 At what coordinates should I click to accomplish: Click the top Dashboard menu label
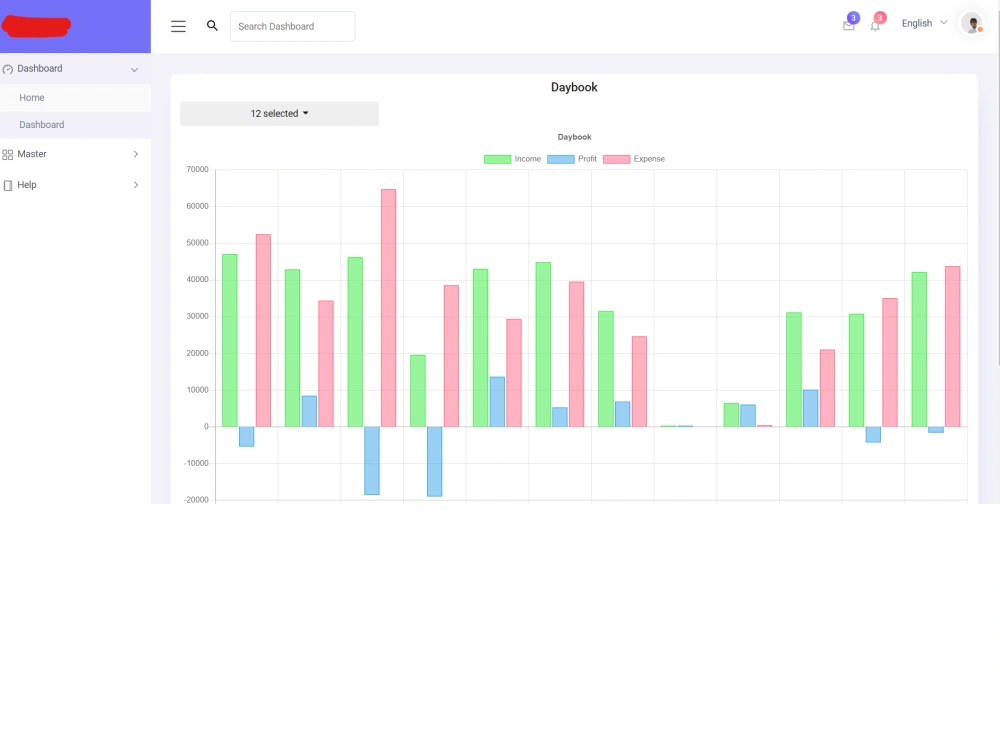coord(40,68)
